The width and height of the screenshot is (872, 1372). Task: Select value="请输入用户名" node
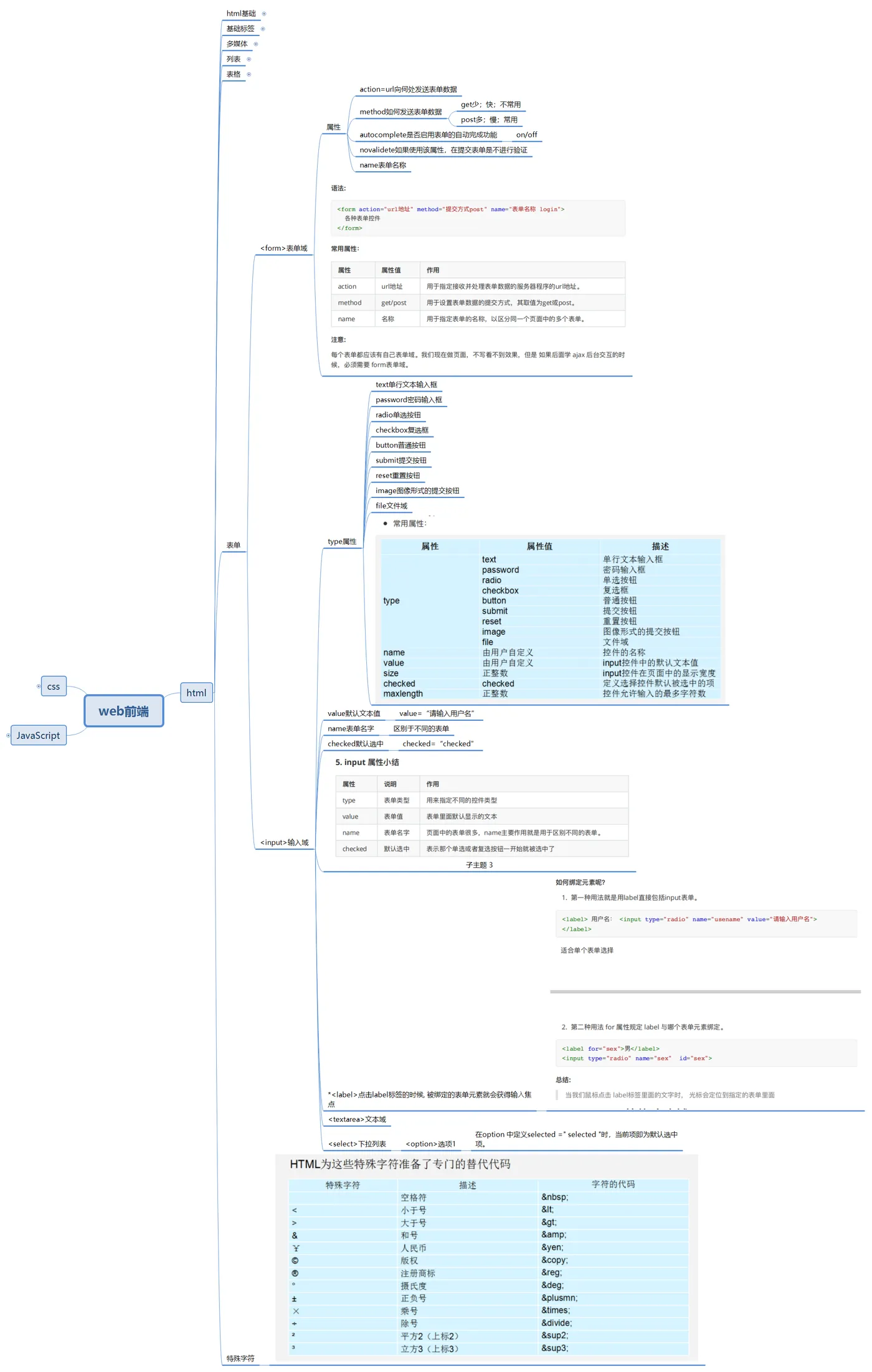coord(437,714)
